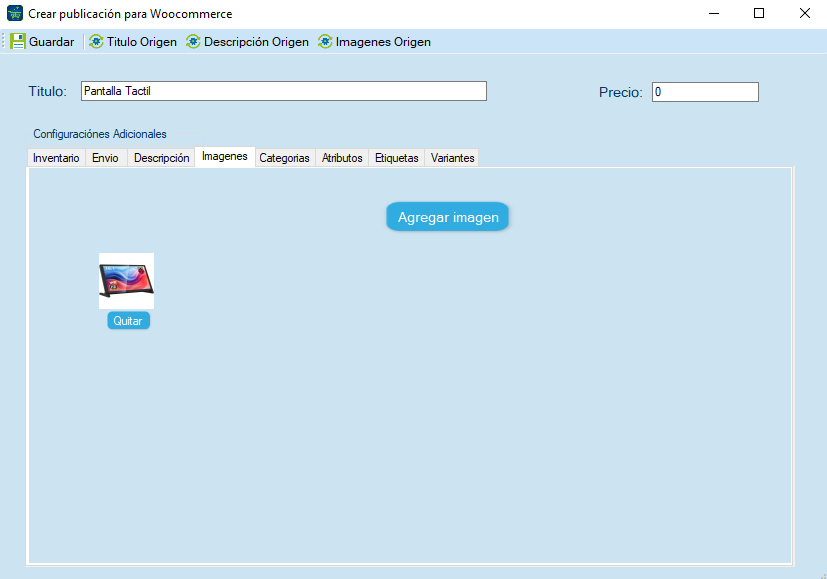Click the app icon in title bar

tap(15, 13)
